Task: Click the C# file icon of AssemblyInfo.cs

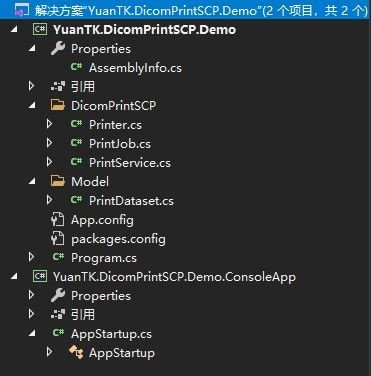Action: tap(76, 67)
